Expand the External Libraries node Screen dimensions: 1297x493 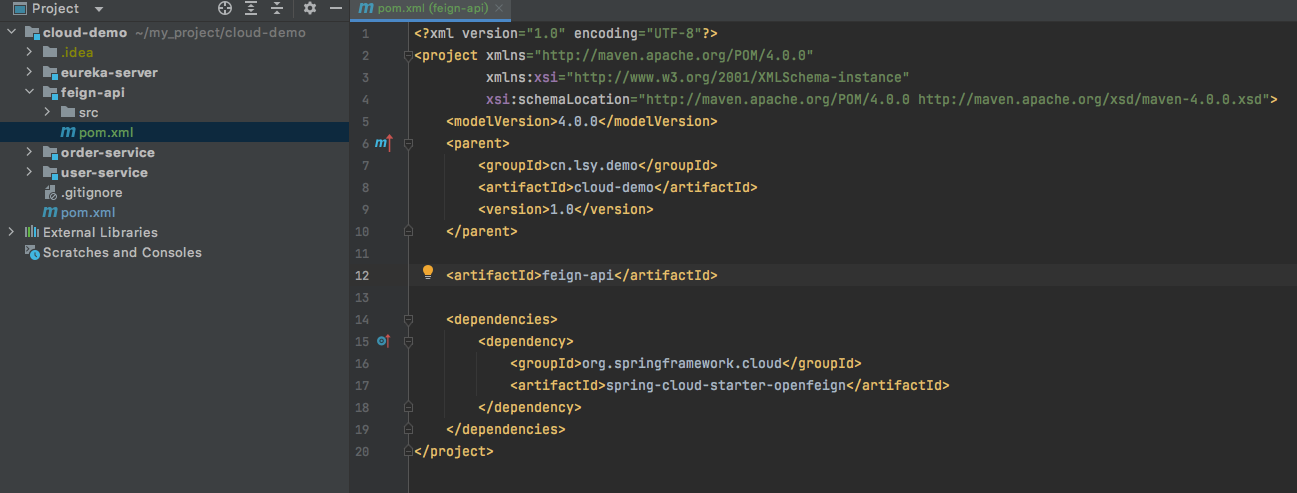point(11,232)
